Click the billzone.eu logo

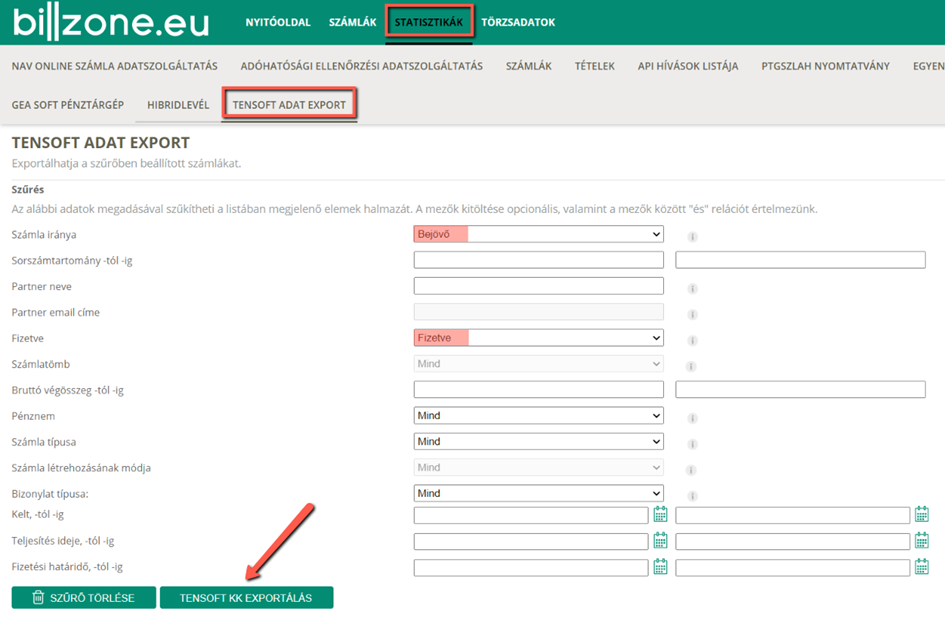(x=111, y=23)
